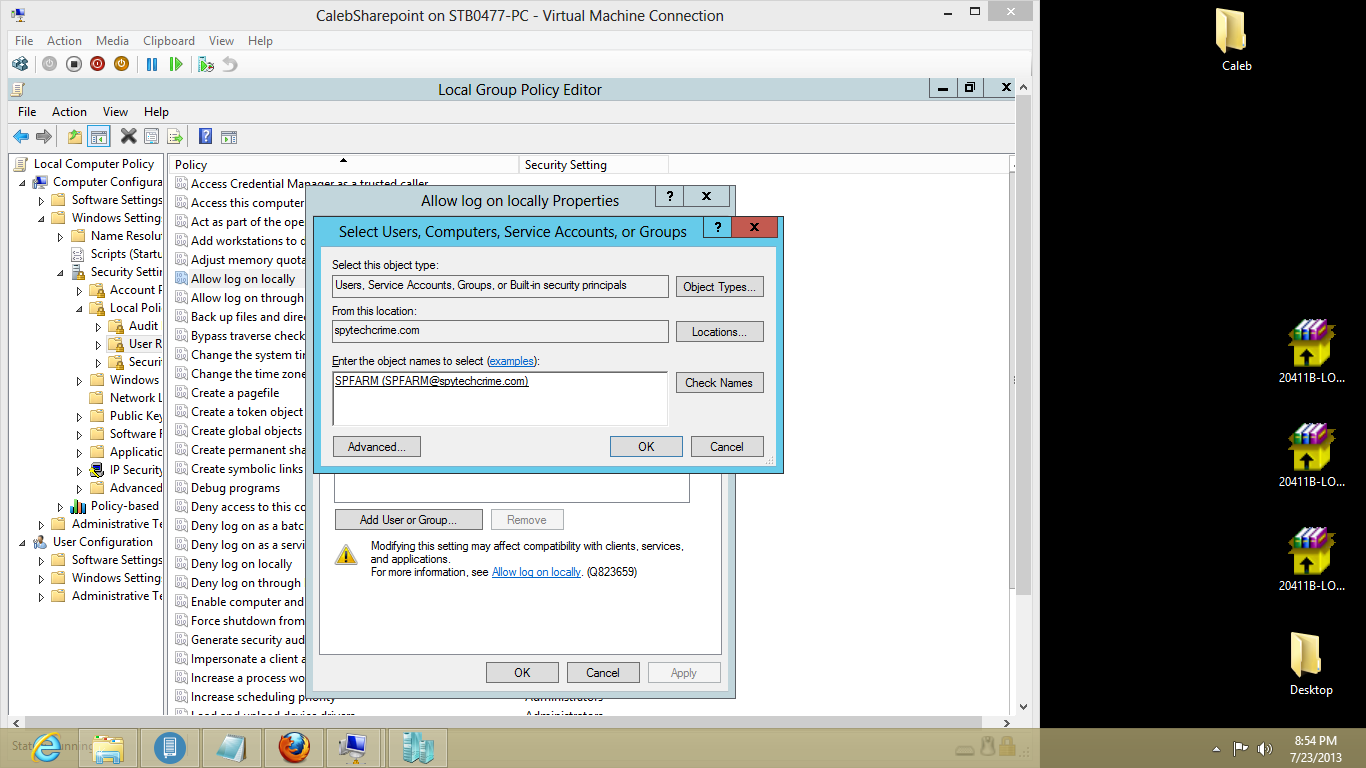
Task: Click the blue Back arrow in Group Policy toolbar
Action: 21,137
